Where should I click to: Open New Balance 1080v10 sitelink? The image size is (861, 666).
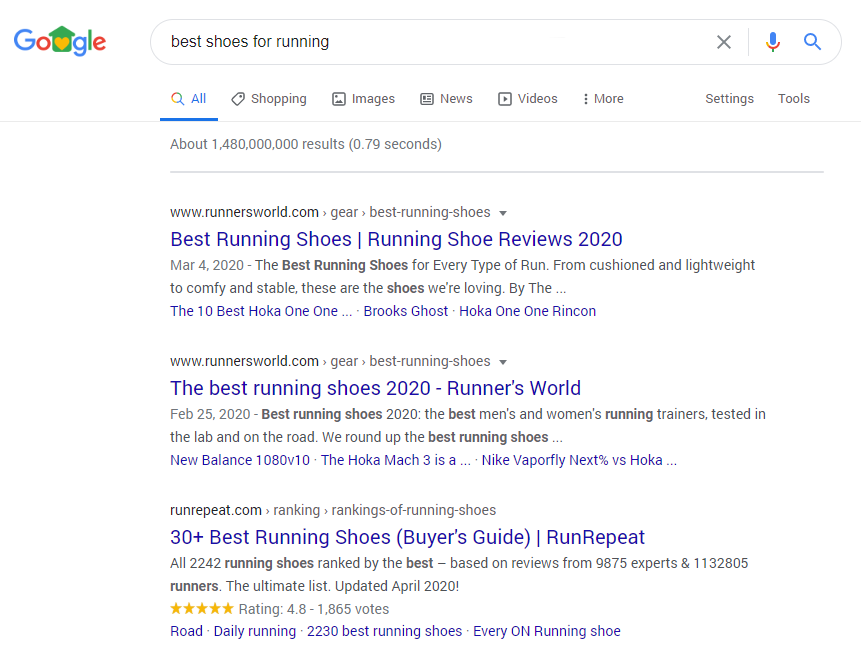[x=240, y=460]
